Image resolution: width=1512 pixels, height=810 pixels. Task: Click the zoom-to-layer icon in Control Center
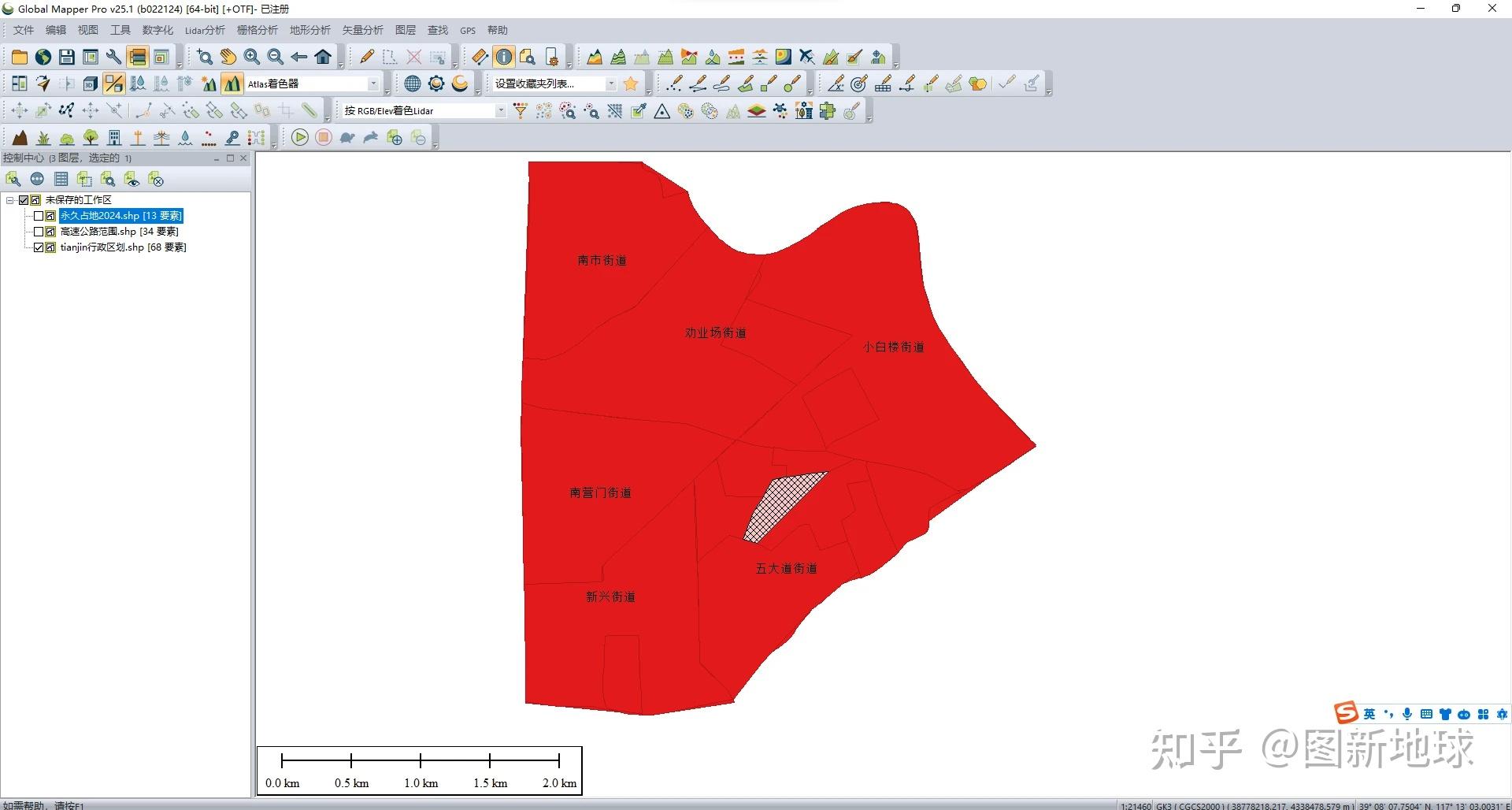click(x=108, y=180)
